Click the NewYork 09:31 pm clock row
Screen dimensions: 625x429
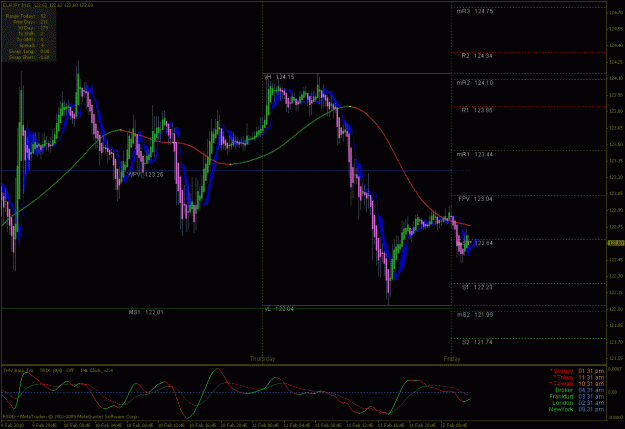pos(576,409)
